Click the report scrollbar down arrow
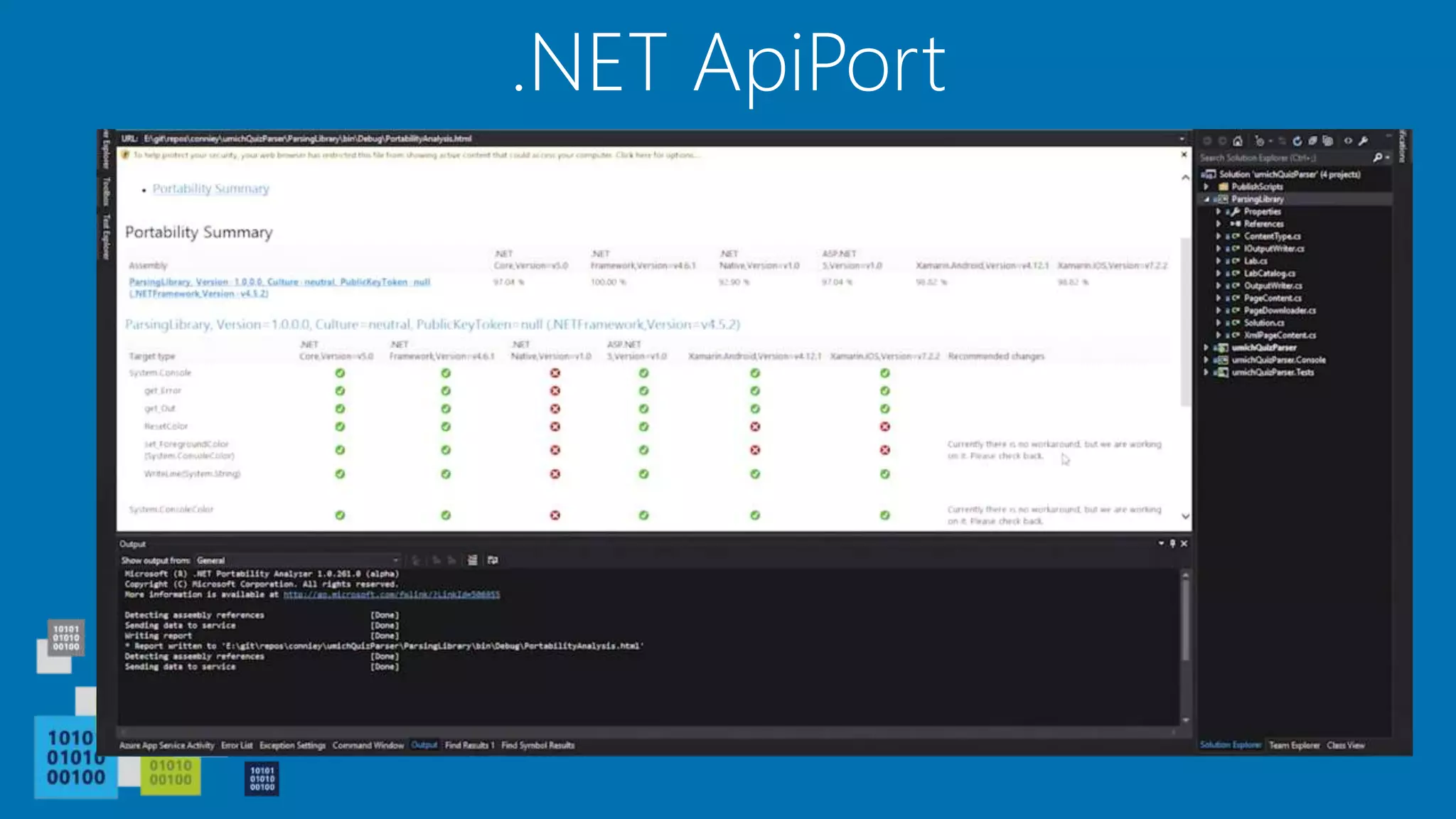This screenshot has height=819, width=1456. [1185, 516]
